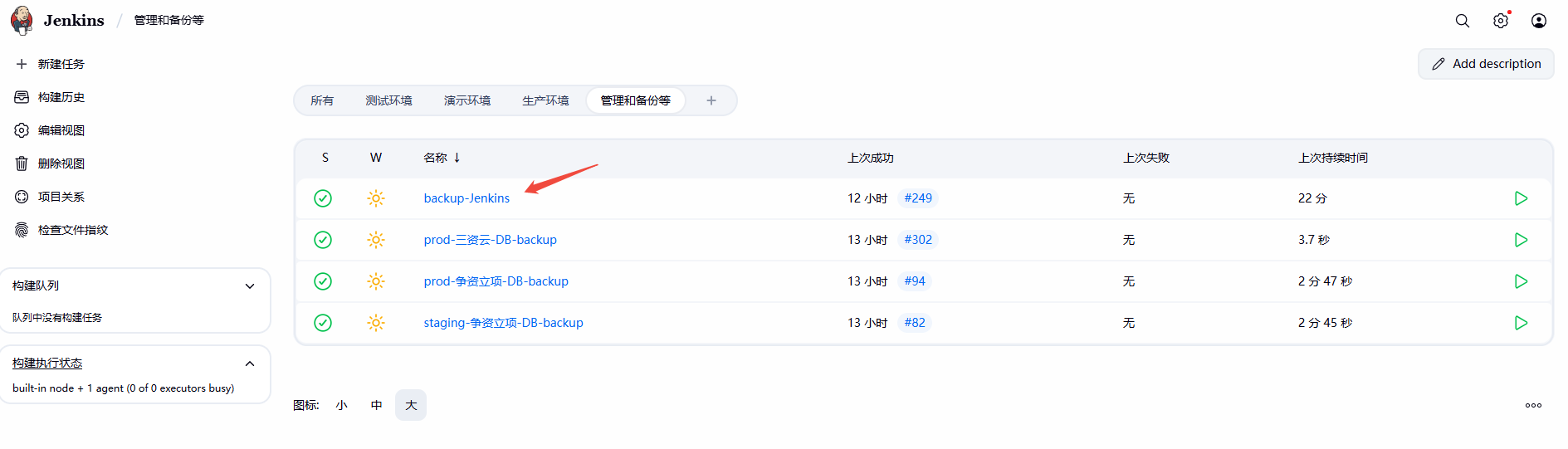Collapse the 构建执行状态 panel
The width and height of the screenshot is (1568, 449).
250,364
